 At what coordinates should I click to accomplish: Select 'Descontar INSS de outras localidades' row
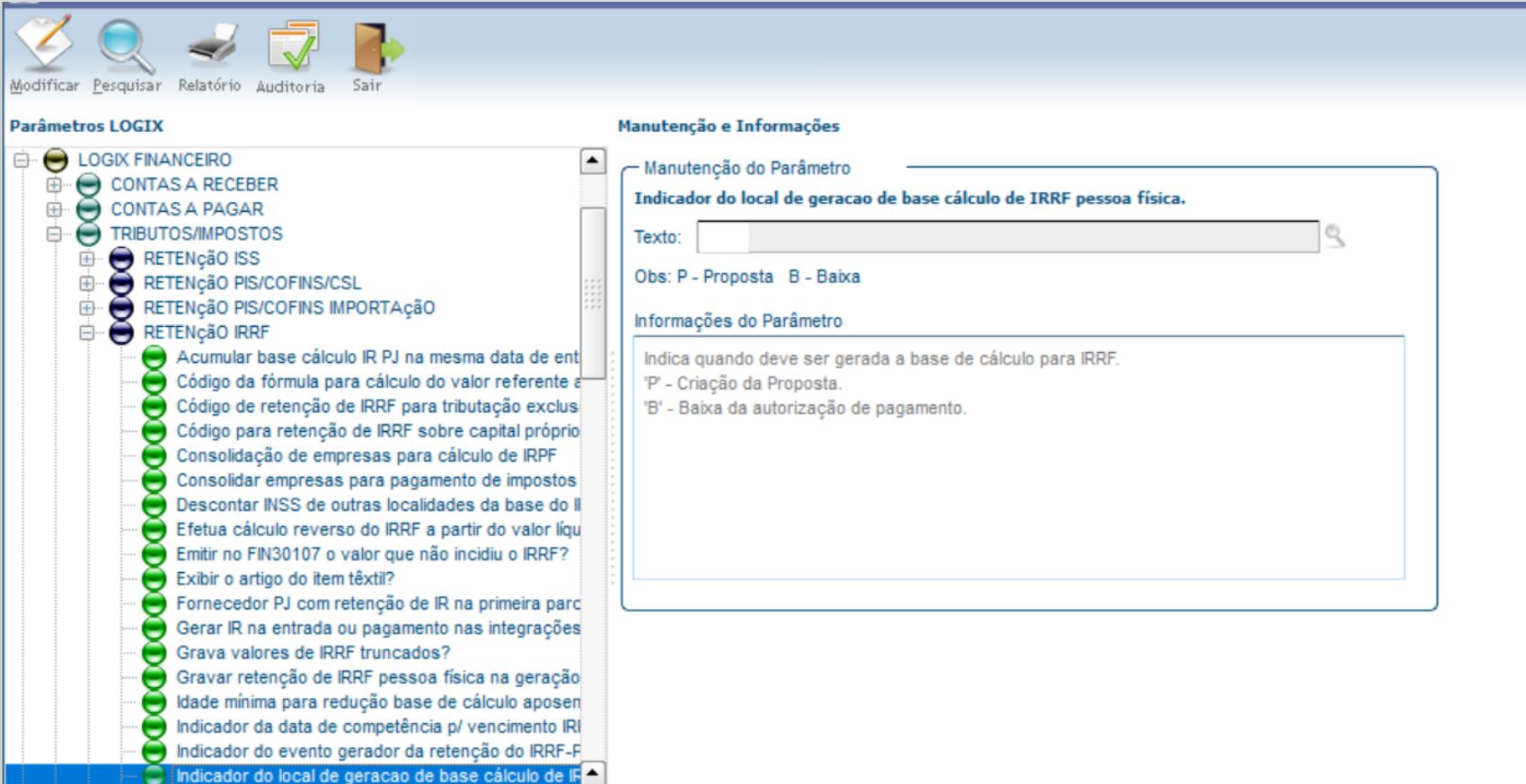coord(377,506)
